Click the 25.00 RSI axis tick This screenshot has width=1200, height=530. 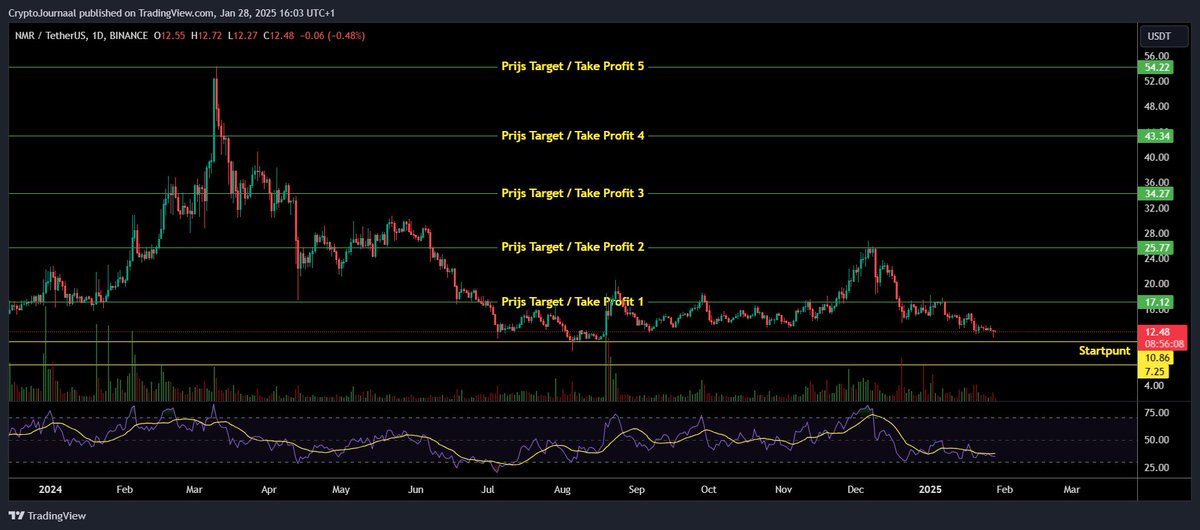point(1158,467)
